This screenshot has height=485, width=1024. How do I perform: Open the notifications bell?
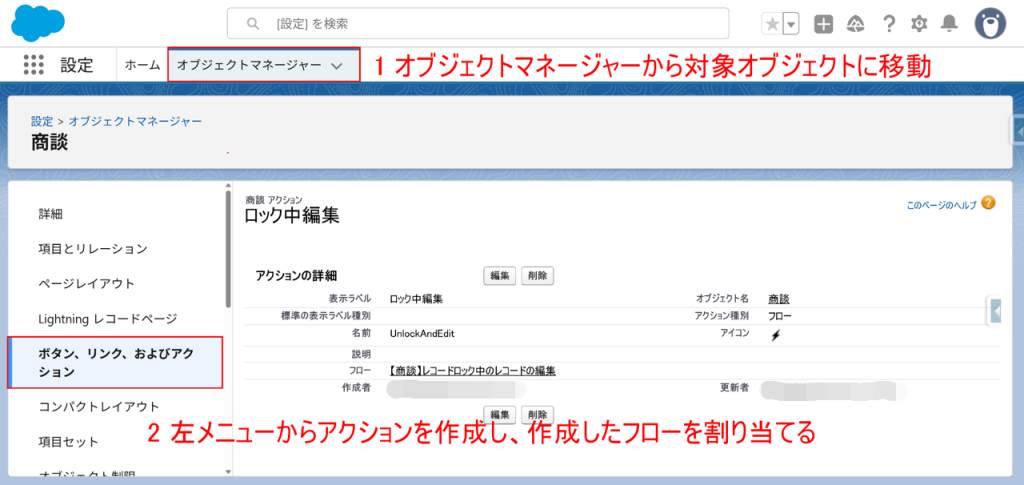coord(950,23)
